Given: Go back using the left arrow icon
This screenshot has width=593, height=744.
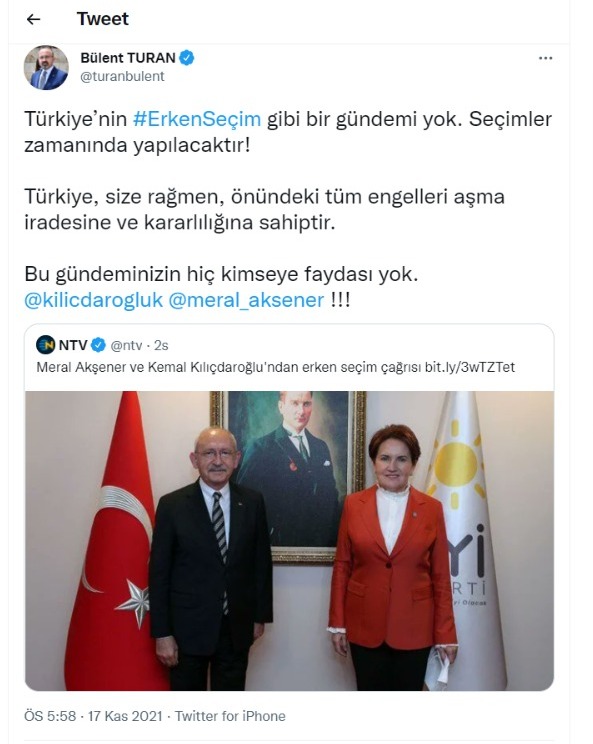Looking at the screenshot, I should [33, 19].
